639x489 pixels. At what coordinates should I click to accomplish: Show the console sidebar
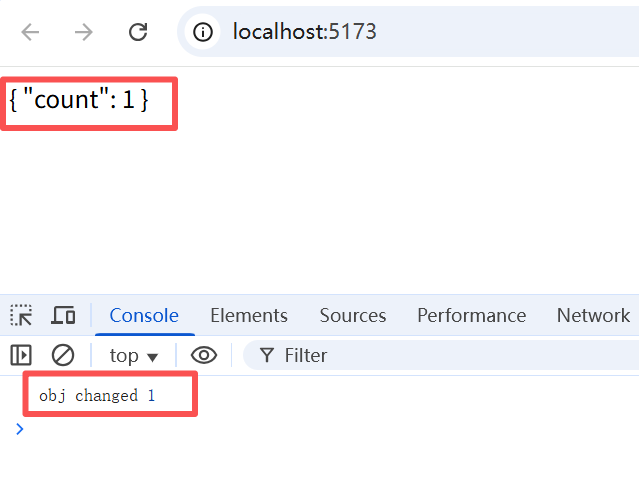pos(21,355)
